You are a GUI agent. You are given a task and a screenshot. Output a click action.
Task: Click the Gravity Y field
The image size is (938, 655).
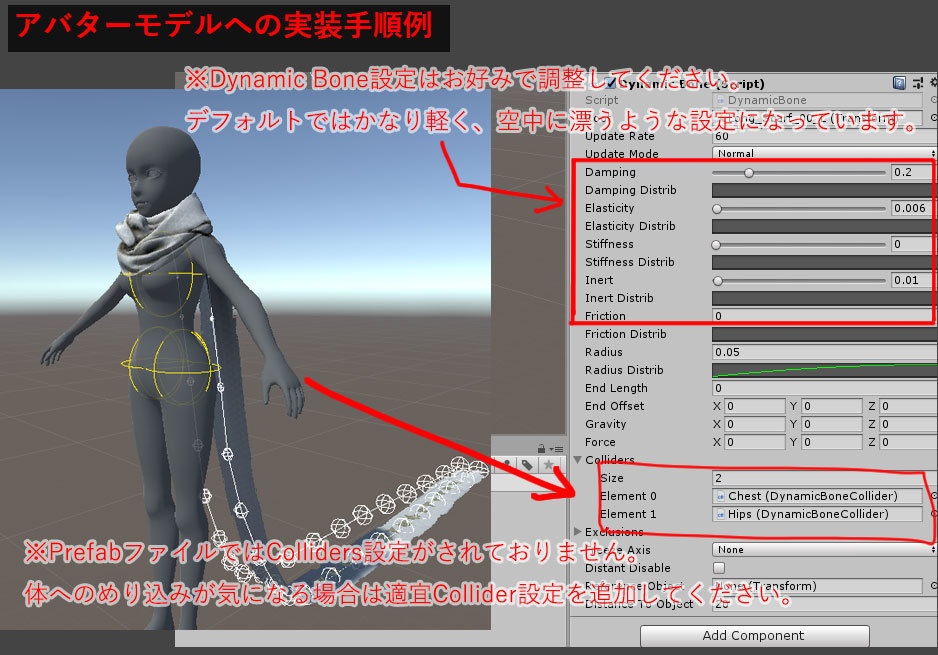click(832, 424)
